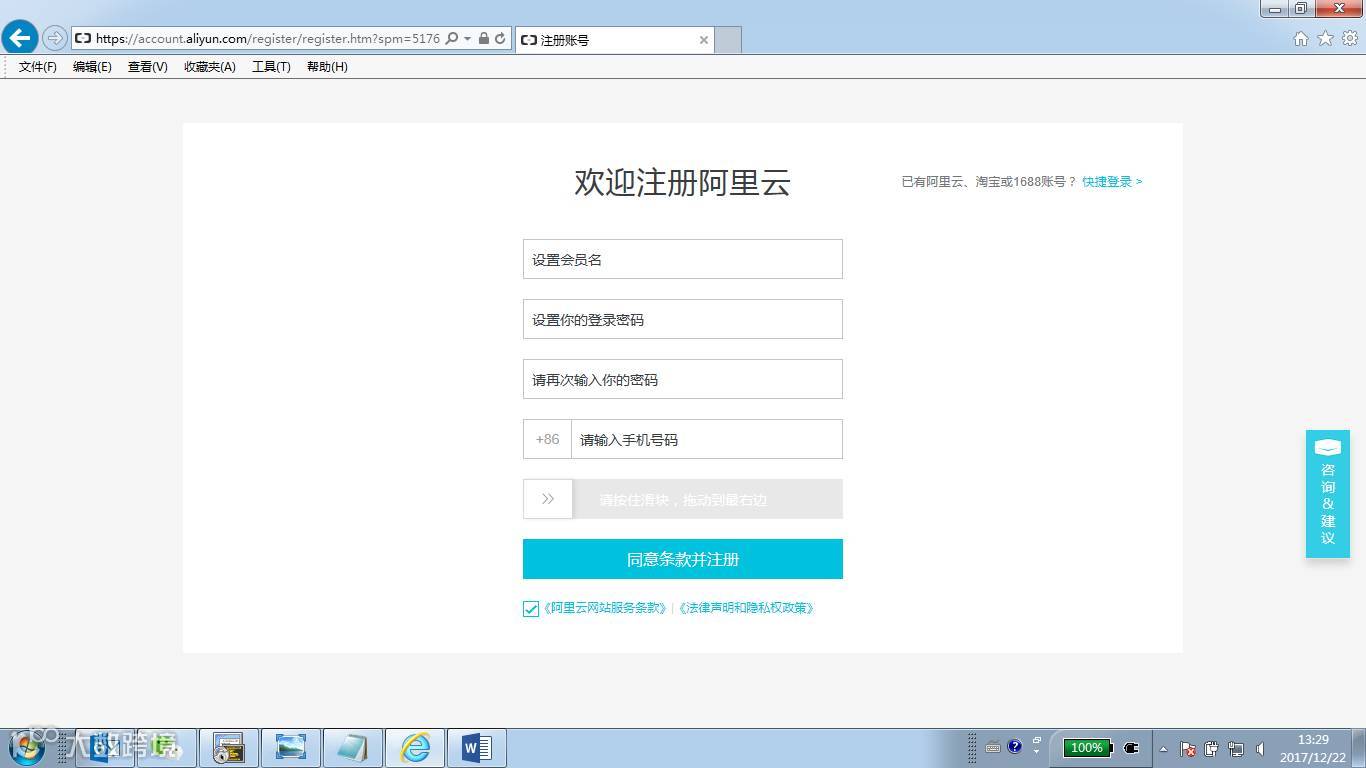Click the 快捷登录 link
The image size is (1366, 768).
1112,182
